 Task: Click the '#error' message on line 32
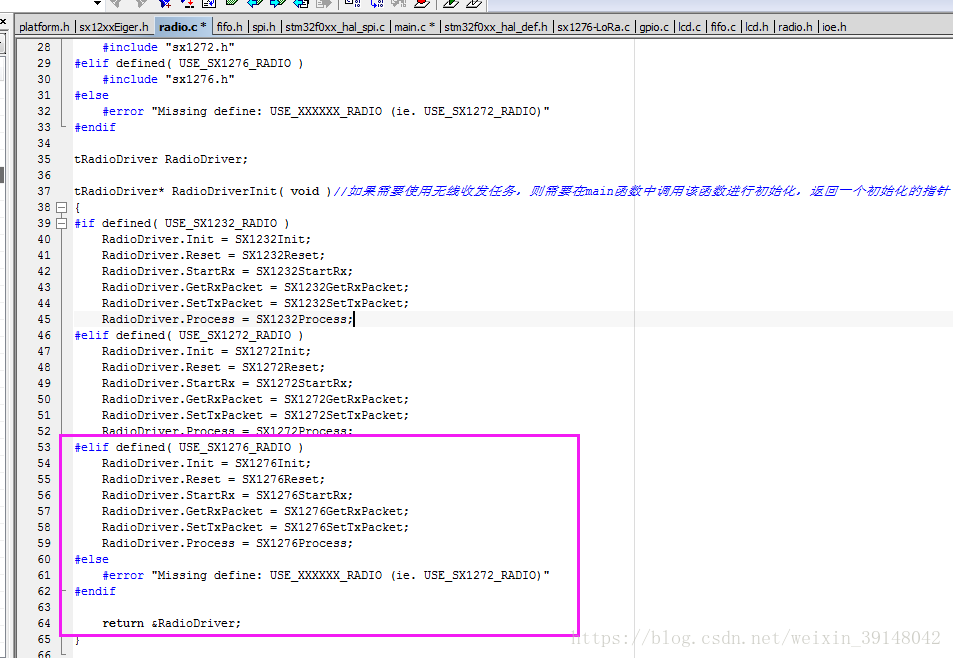click(326, 111)
